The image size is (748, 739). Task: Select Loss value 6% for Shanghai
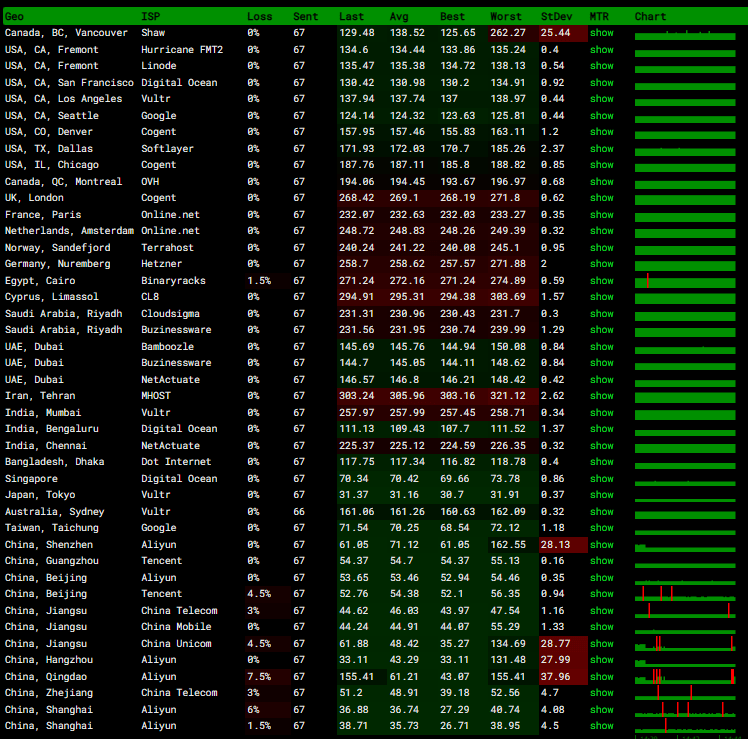click(x=253, y=709)
